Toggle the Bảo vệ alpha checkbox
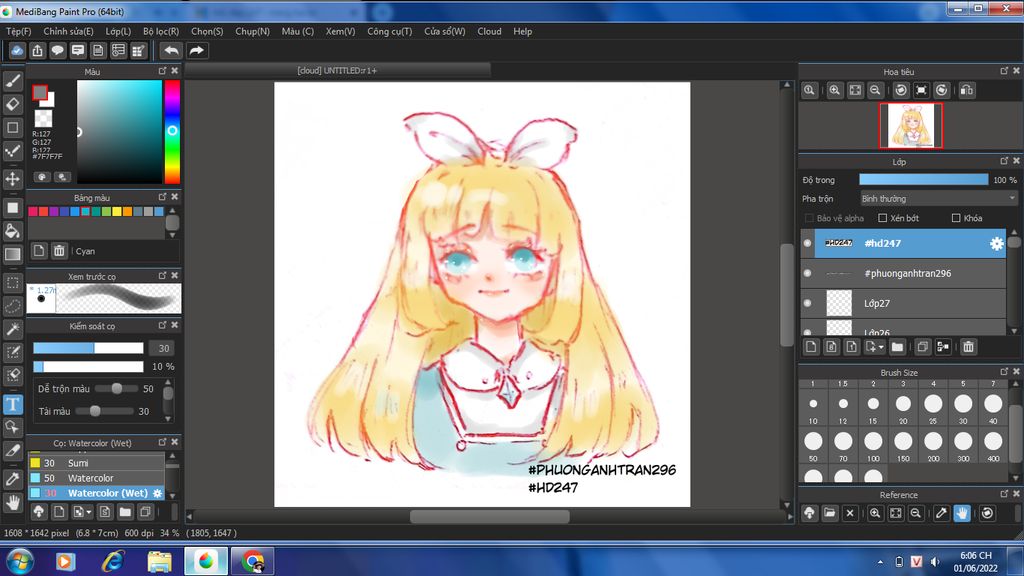1024x576 pixels. point(810,218)
